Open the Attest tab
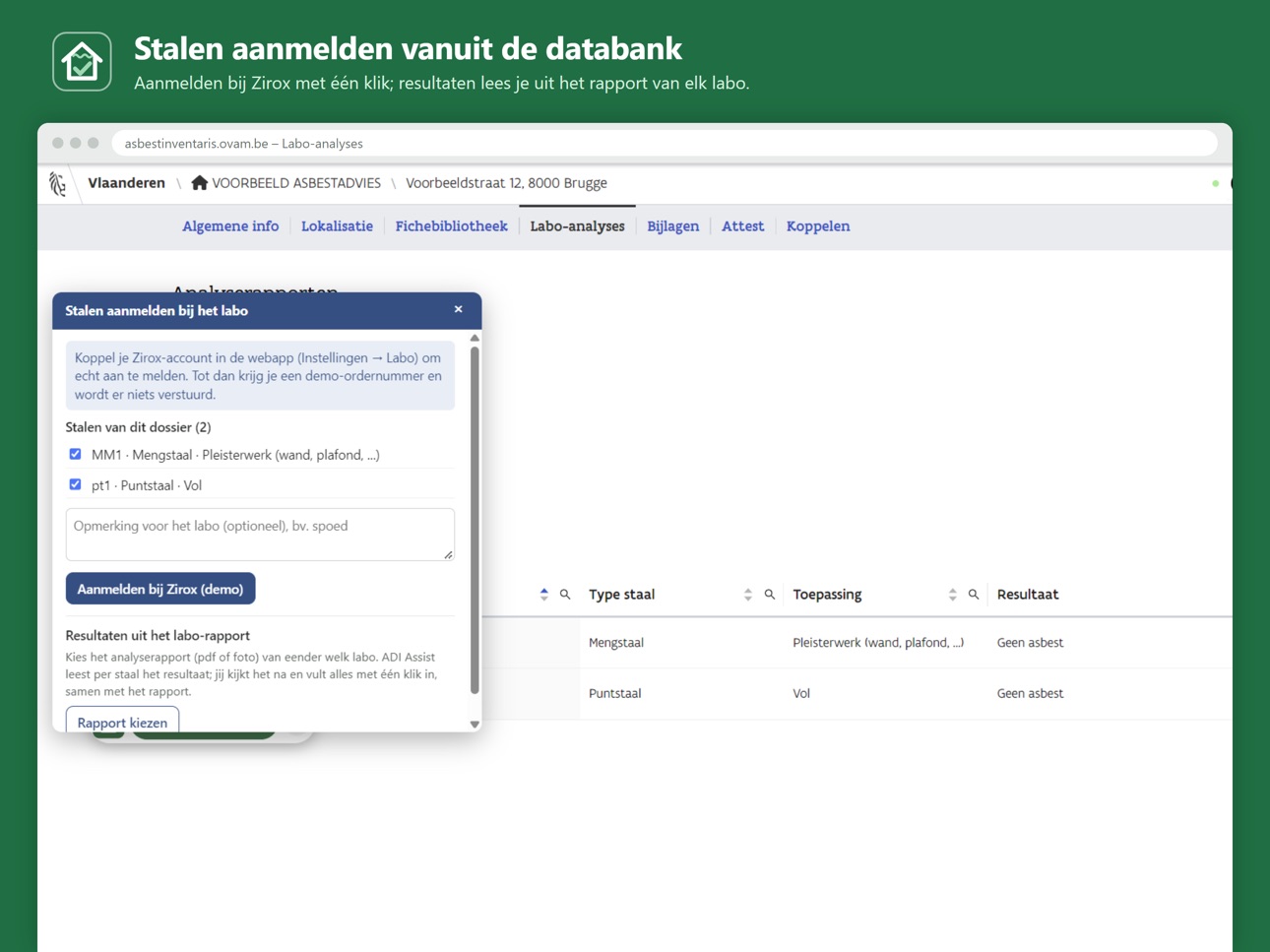The width and height of the screenshot is (1270, 952). (x=742, y=226)
